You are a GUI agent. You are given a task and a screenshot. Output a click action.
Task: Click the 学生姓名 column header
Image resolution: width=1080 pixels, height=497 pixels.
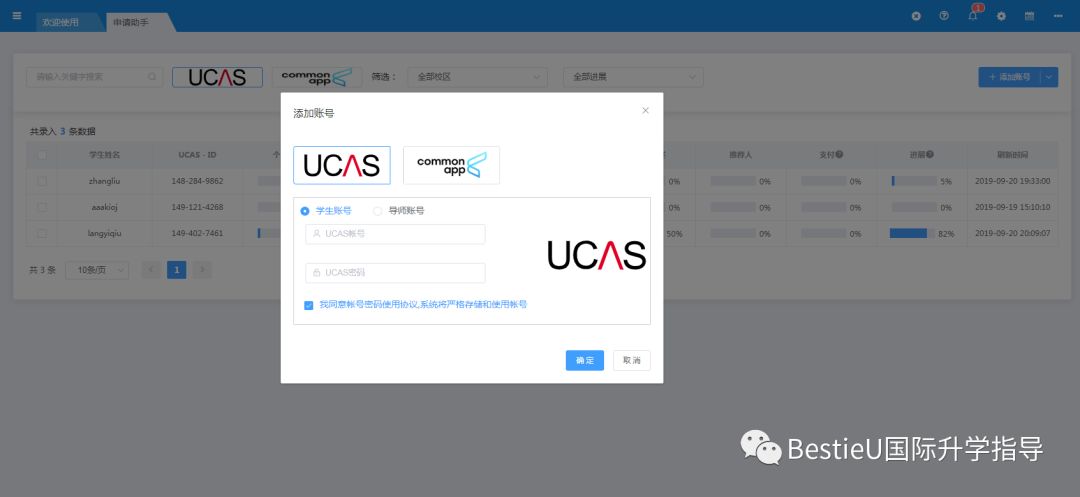[x=105, y=155]
